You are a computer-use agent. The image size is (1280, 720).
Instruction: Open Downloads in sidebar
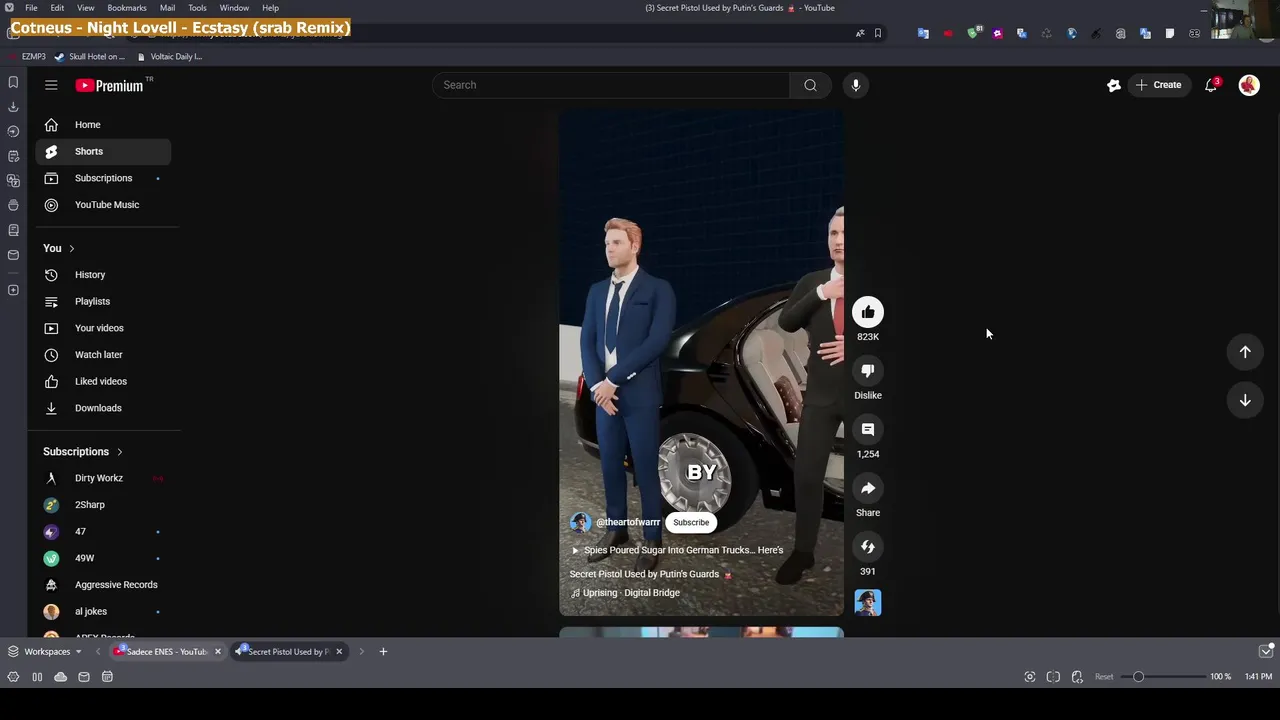[103, 408]
